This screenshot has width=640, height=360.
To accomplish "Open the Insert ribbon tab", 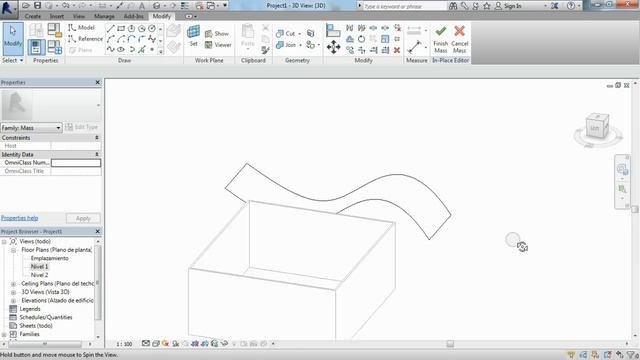I will [57, 16].
